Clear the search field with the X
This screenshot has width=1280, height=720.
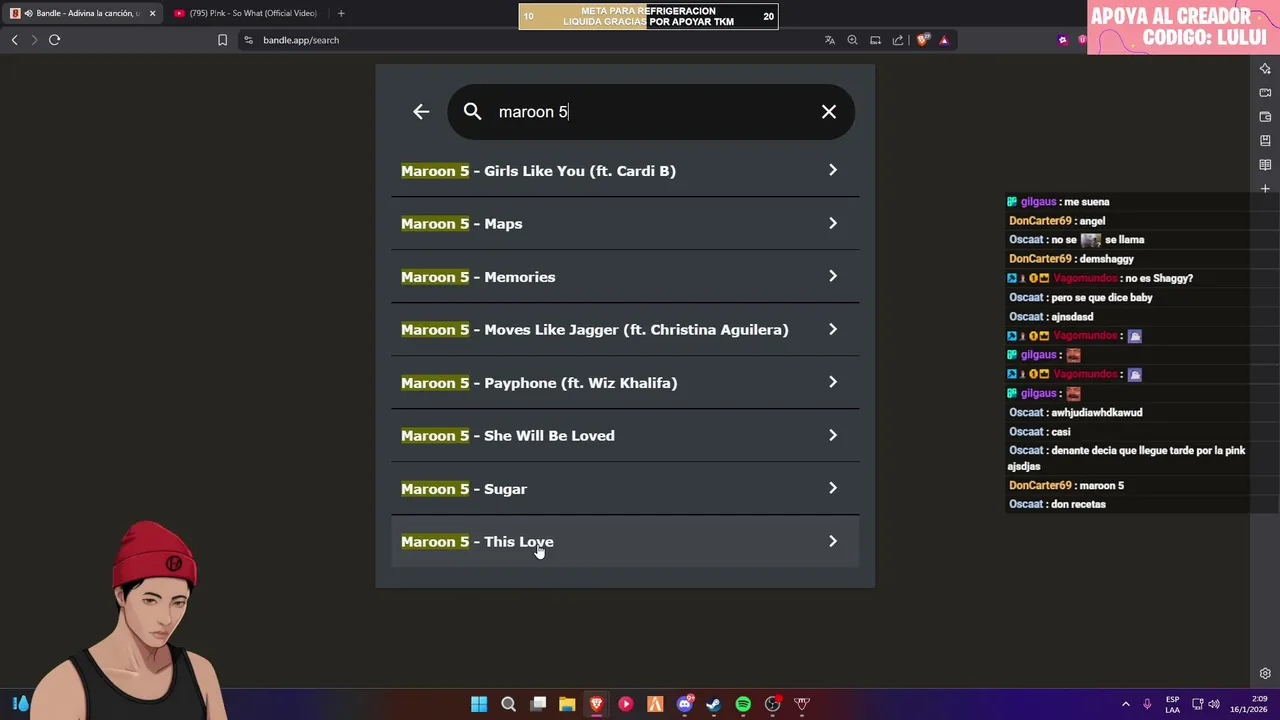(x=829, y=112)
